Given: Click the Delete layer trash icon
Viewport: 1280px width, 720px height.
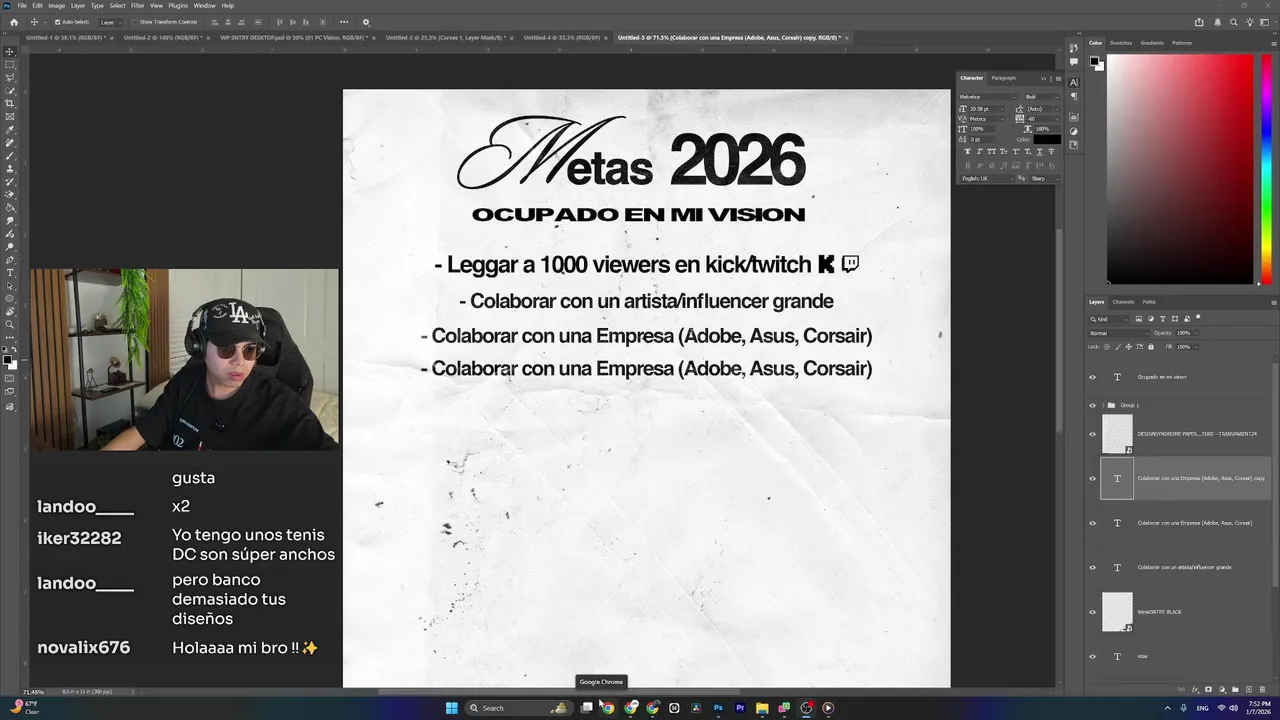Looking at the screenshot, I should (x=1262, y=689).
